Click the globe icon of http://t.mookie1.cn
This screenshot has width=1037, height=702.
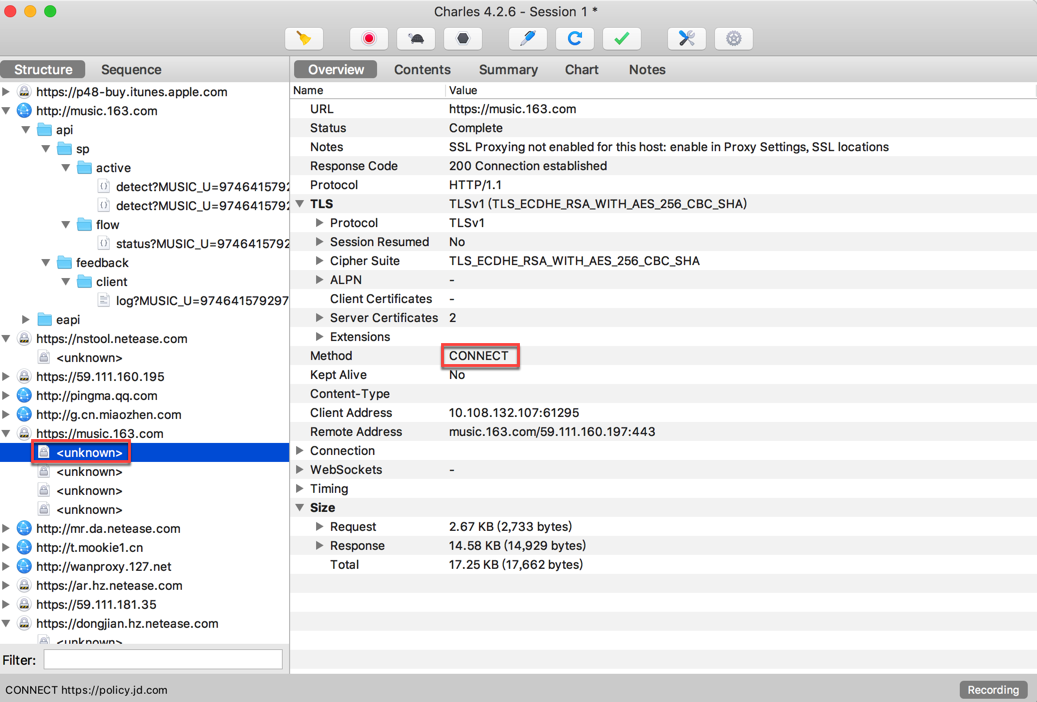[x=24, y=547]
